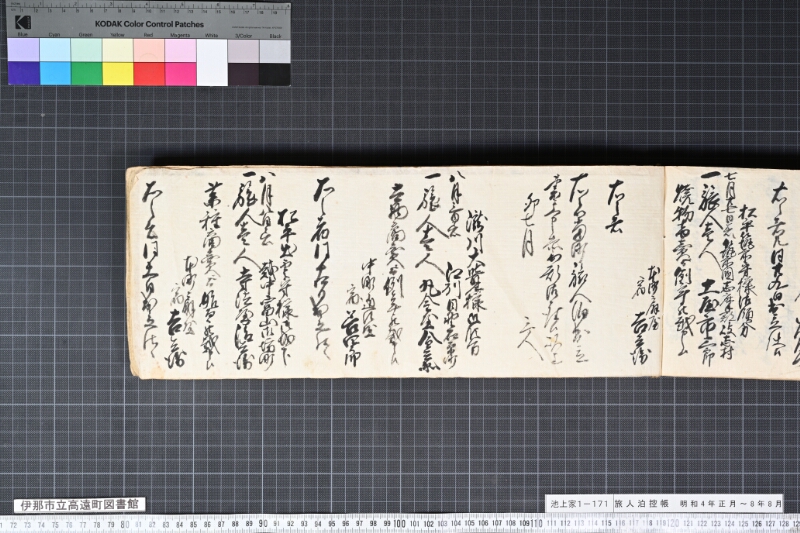Click the 池上家1-171 caption
Viewport: 800px width, 533px height.
579,504
